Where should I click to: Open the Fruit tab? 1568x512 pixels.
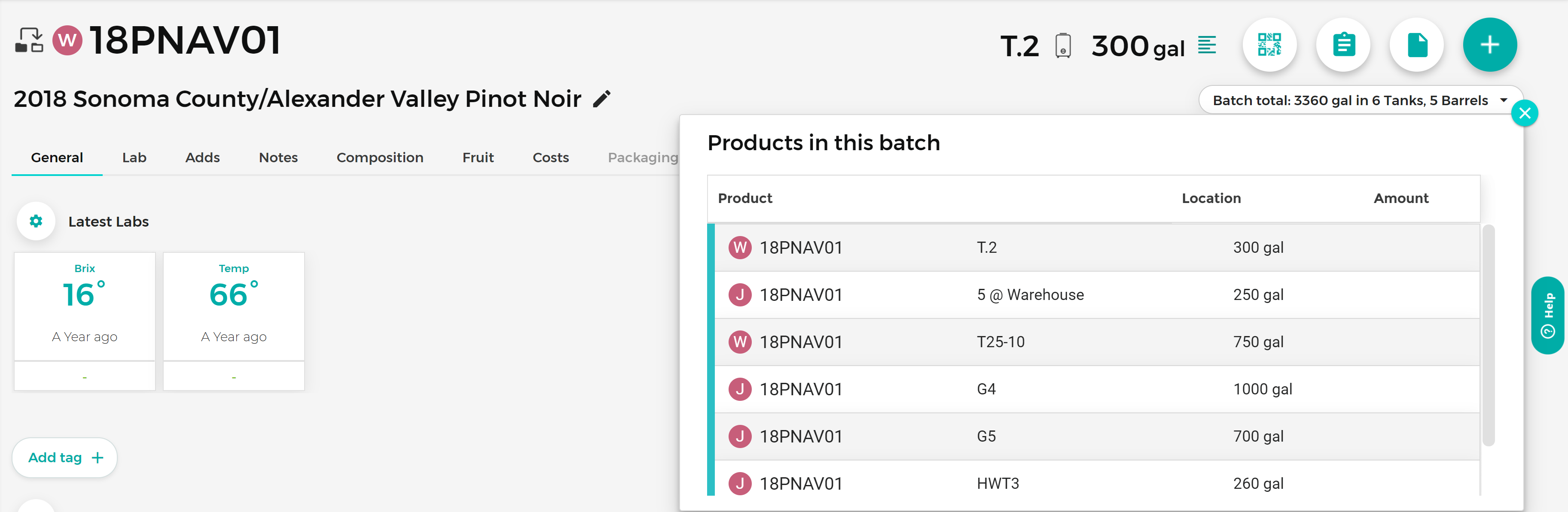pyautogui.click(x=478, y=158)
